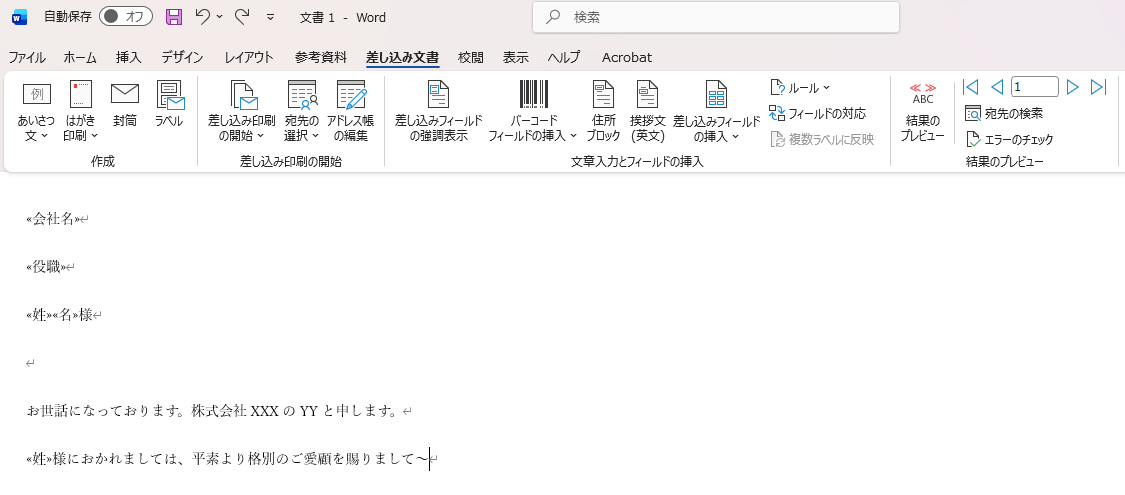
Task: Switch to the 参考資料 tab
Action: [321, 57]
